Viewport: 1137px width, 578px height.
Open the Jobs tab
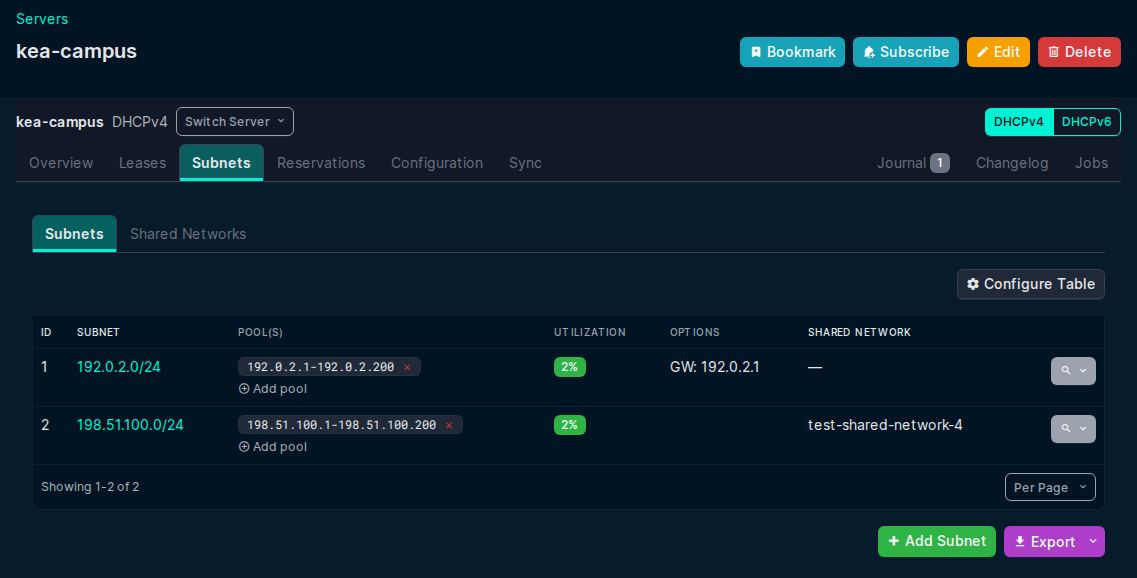click(x=1091, y=163)
